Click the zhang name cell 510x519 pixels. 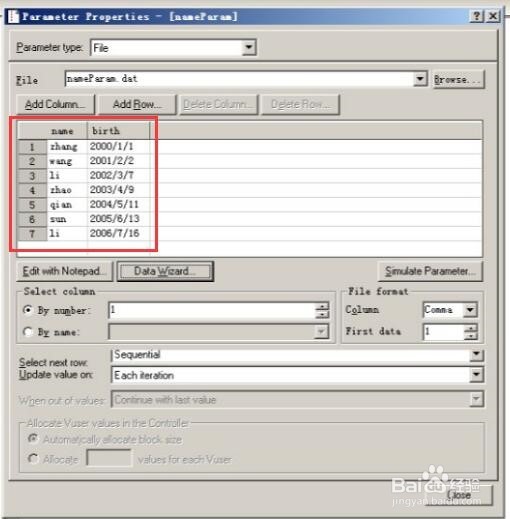coord(67,147)
